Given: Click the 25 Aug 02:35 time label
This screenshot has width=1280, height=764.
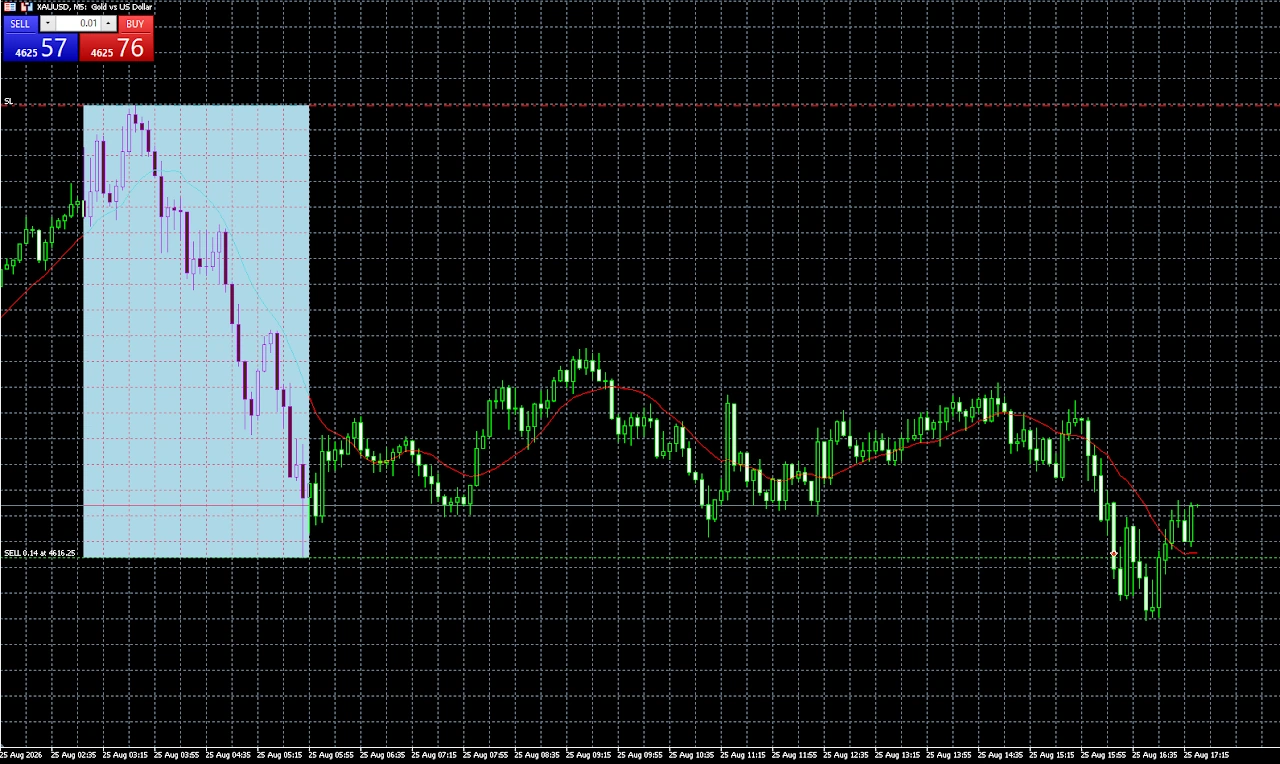Looking at the screenshot, I should coord(72,755).
